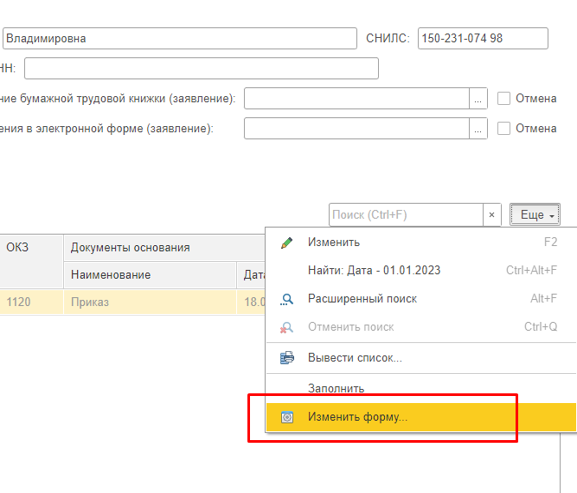Select Расширенный поиск in the menu
Image resolution: width=577 pixels, height=493 pixels.
click(421, 299)
